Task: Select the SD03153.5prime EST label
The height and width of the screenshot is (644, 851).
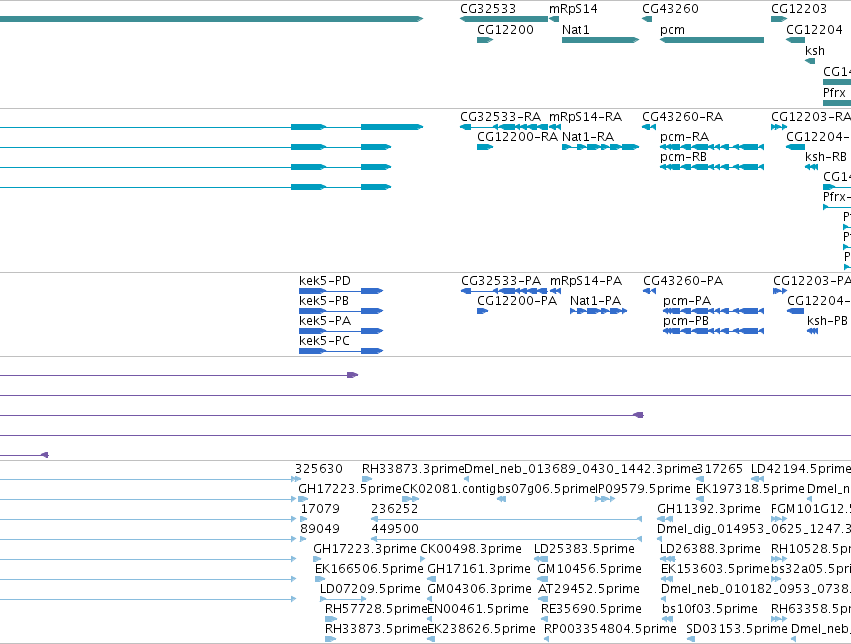Action: [x=736, y=629]
